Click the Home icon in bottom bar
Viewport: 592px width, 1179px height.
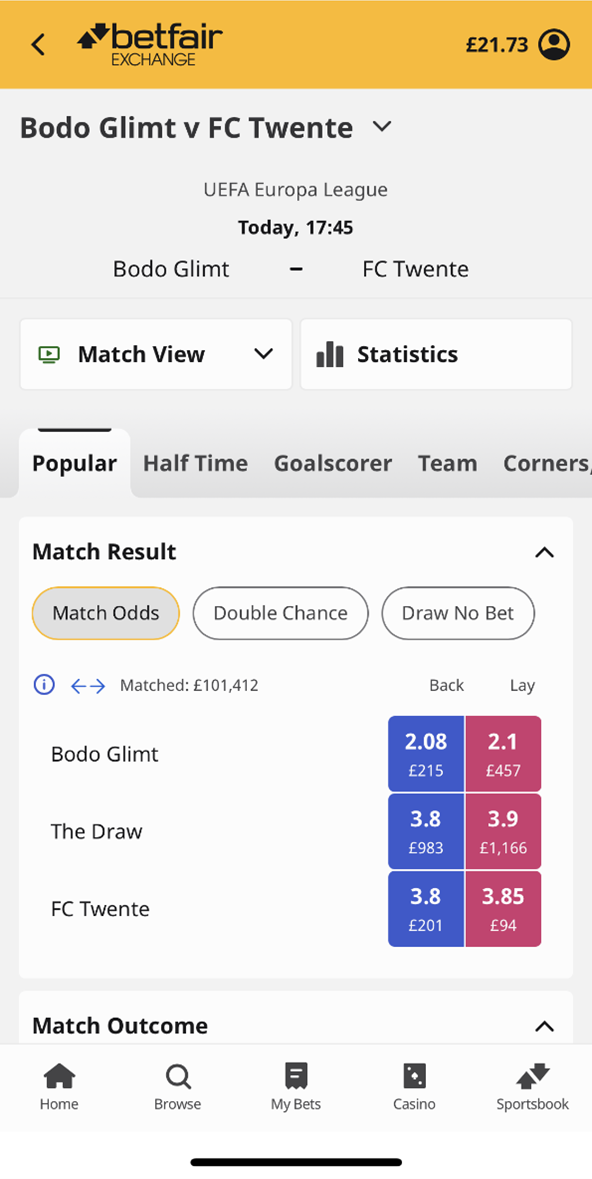[59, 1077]
